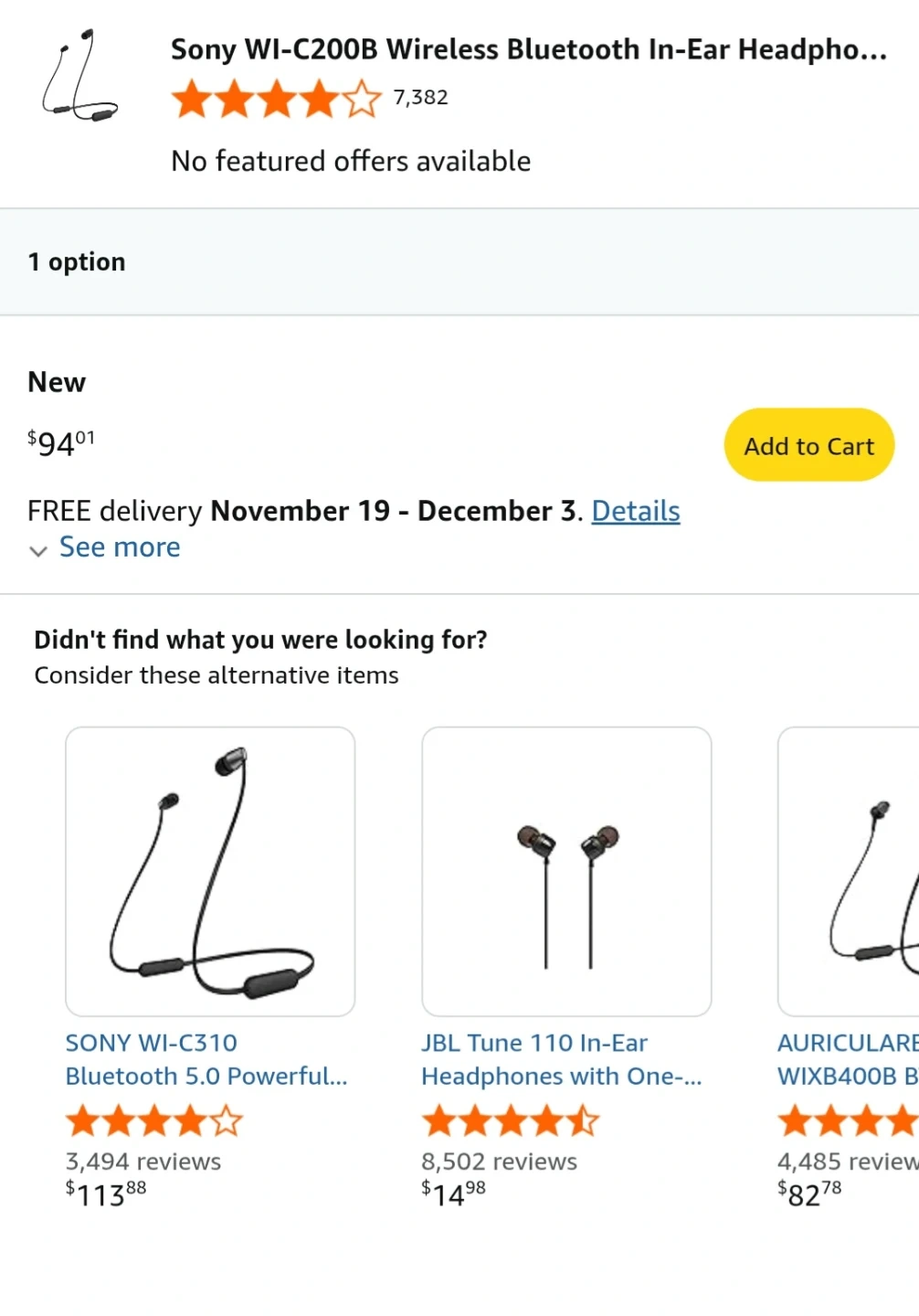Click the star rating under SONY WI-C310

pos(153,1120)
